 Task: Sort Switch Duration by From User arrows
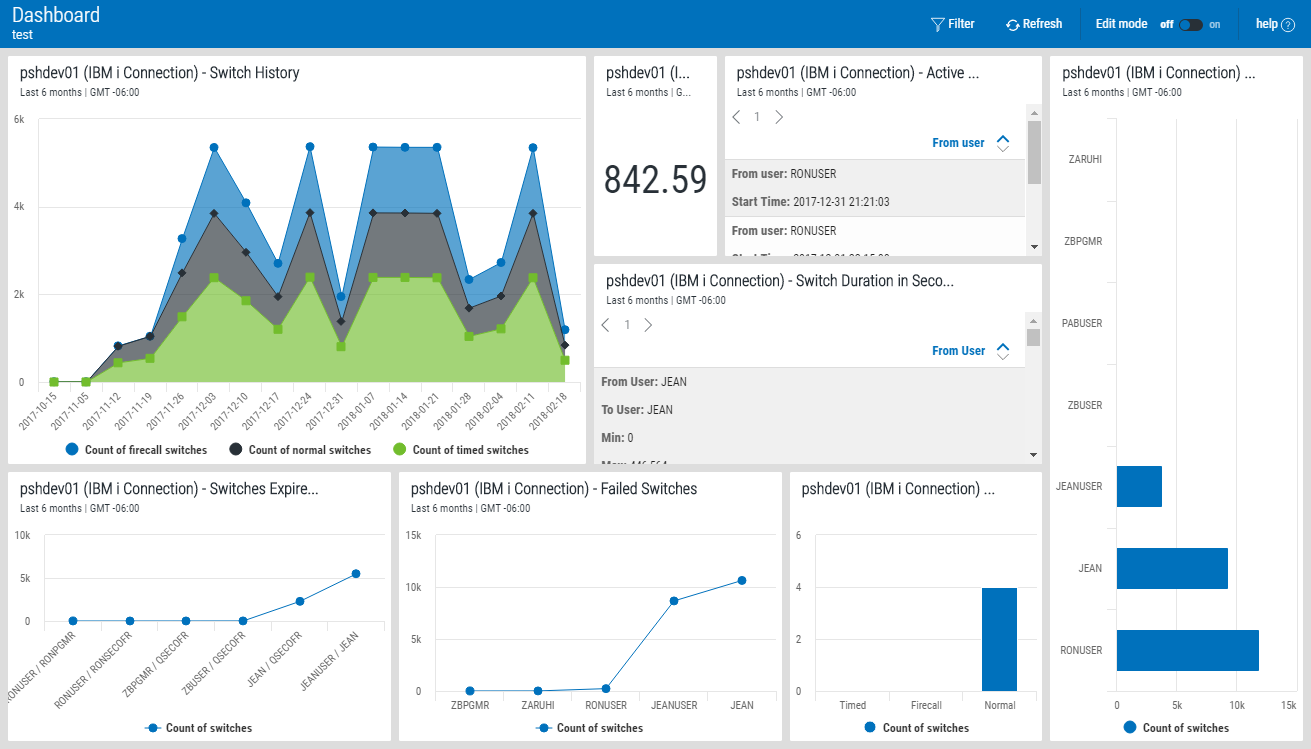coord(1003,351)
